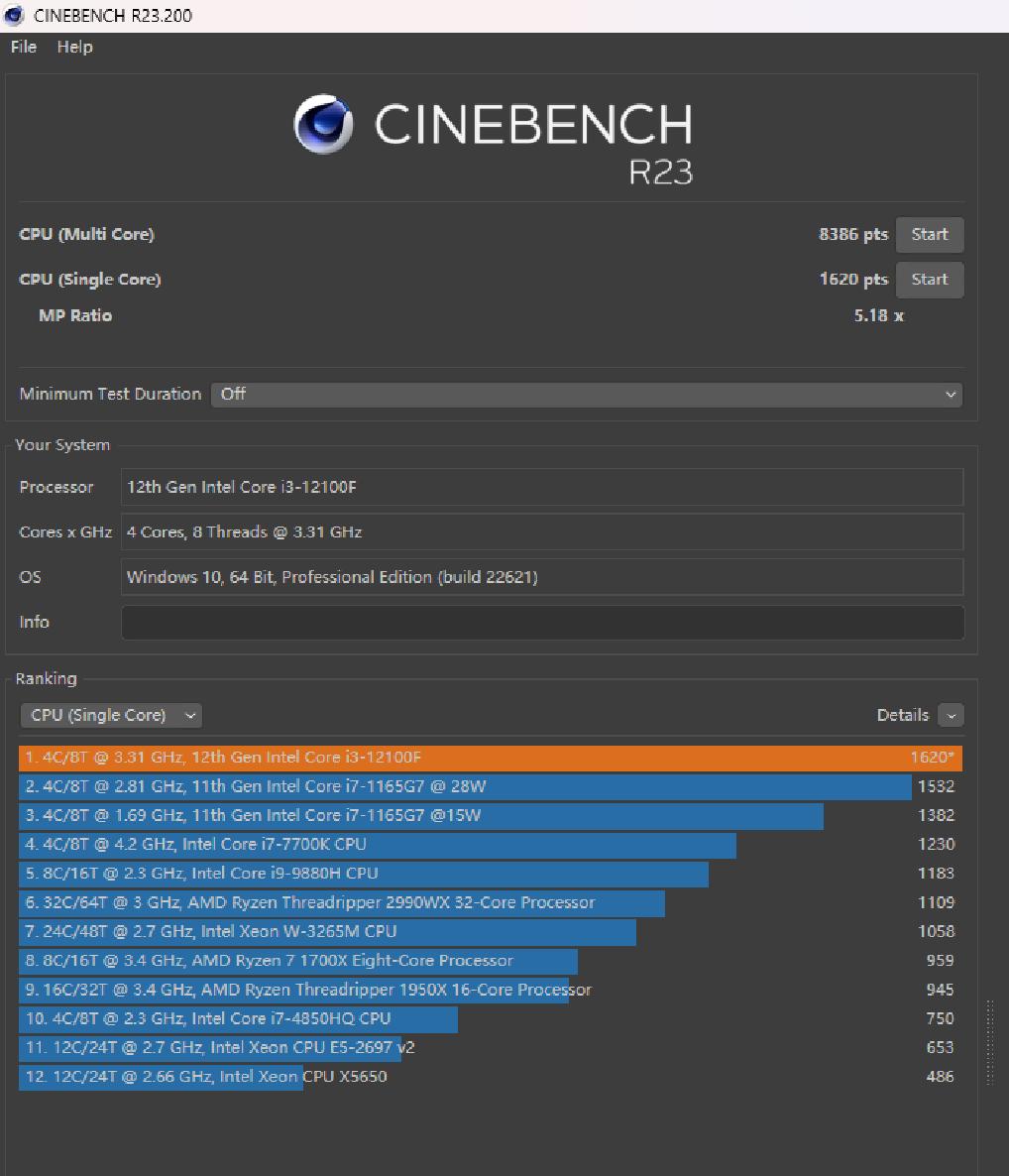Open the Help menu
The image size is (1009, 1176).
[74, 47]
